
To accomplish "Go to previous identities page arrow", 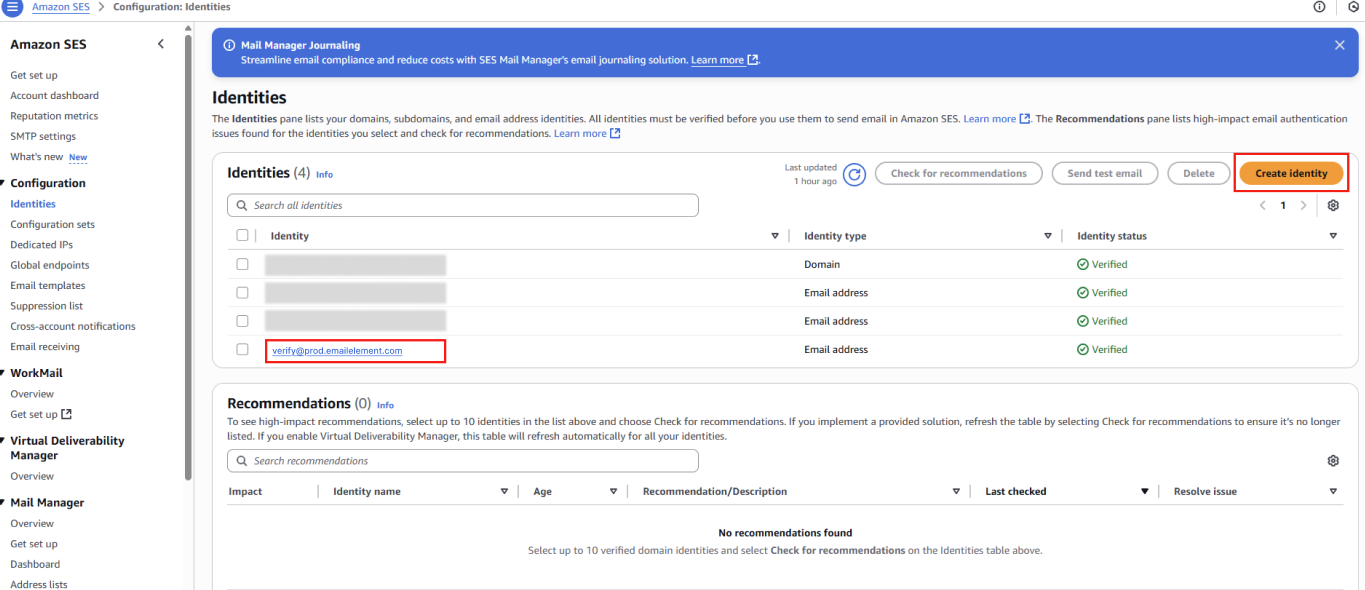I will tap(1263, 205).
